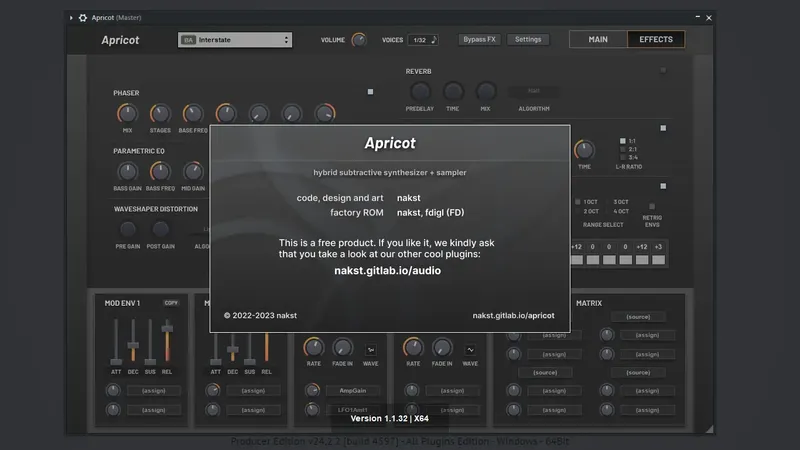Click the gear icon in the title bar
The width and height of the screenshot is (800, 450).
click(x=83, y=18)
